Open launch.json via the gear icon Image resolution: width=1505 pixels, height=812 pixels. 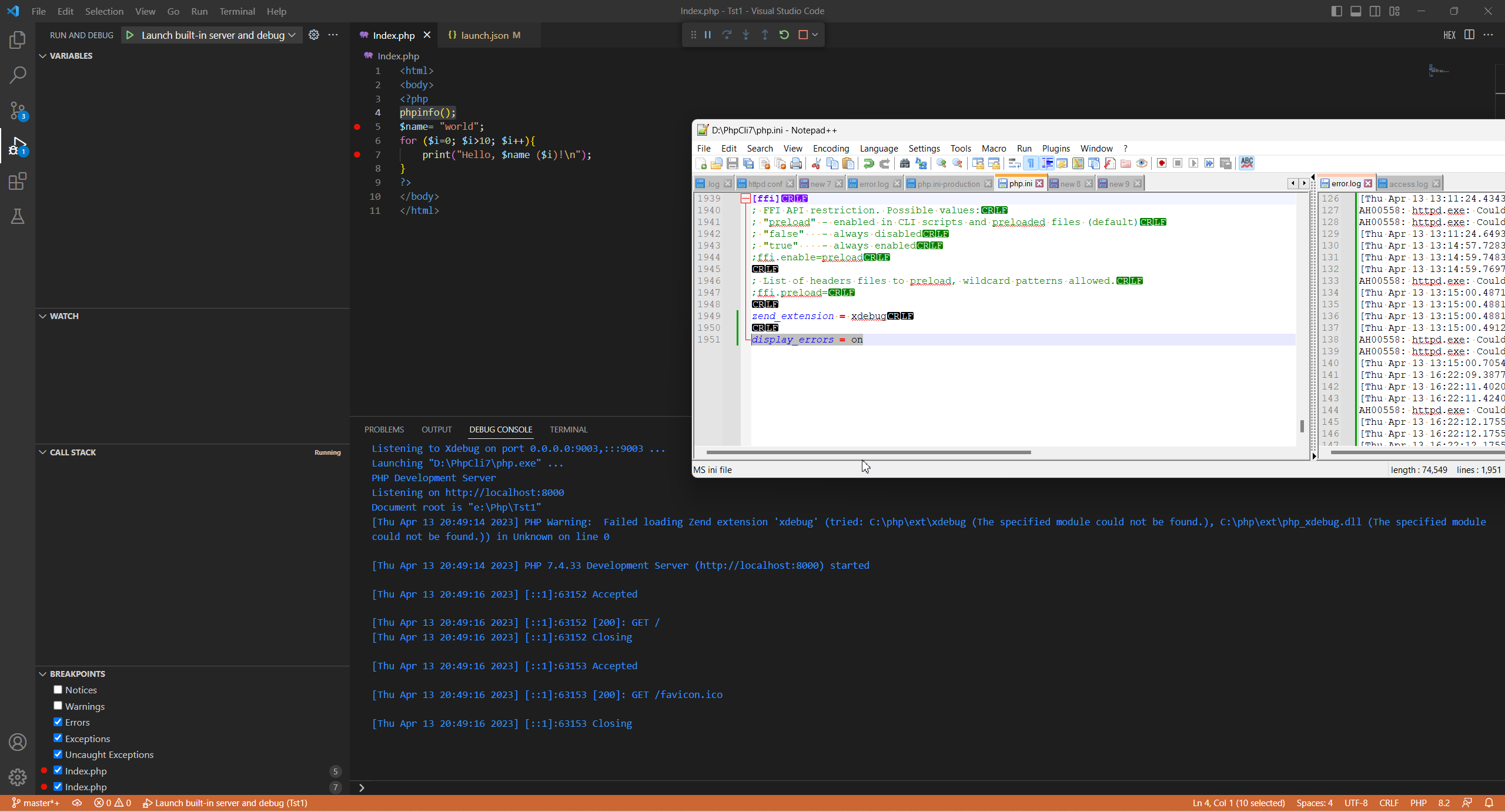tap(314, 35)
